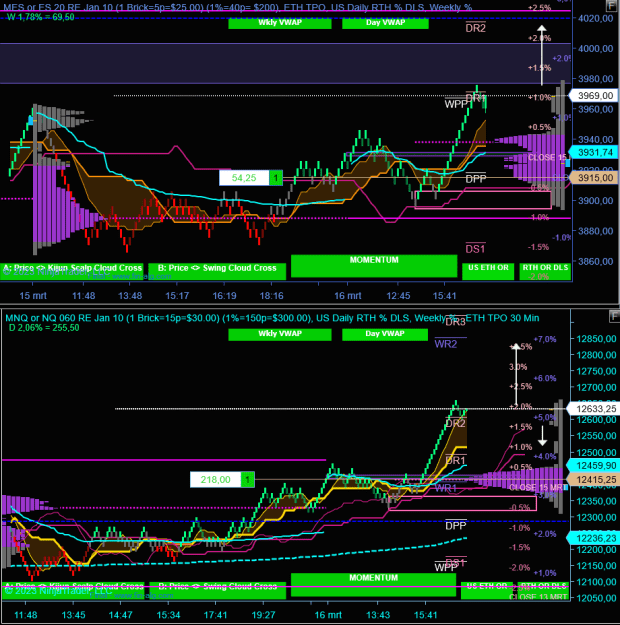Click the DR2 label on ES chart
Viewport: 620px width, 625px height.
476,28
